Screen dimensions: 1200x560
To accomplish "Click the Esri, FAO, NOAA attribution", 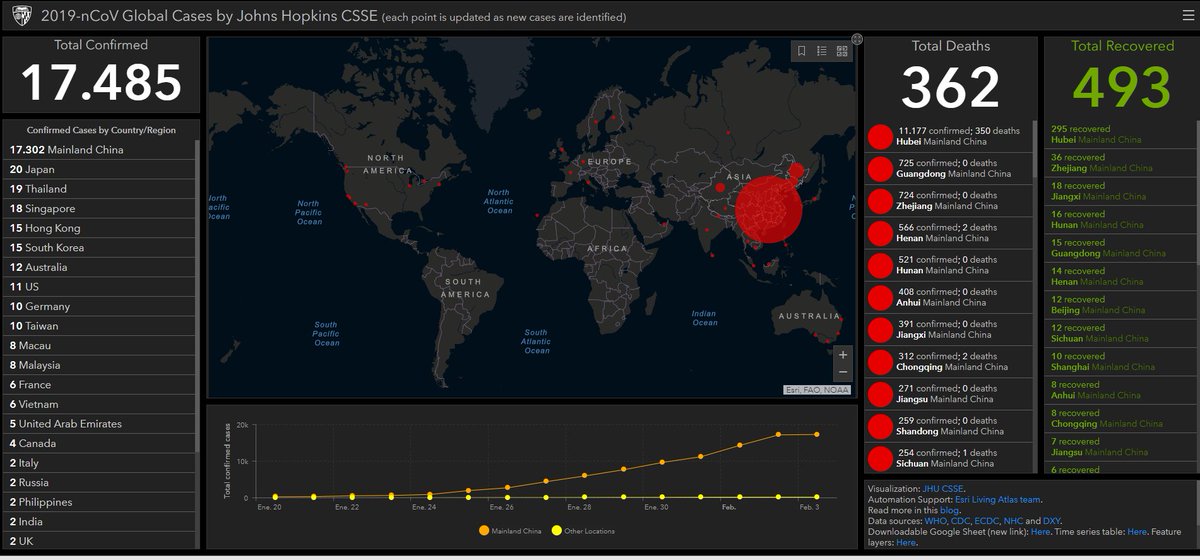I will [816, 390].
